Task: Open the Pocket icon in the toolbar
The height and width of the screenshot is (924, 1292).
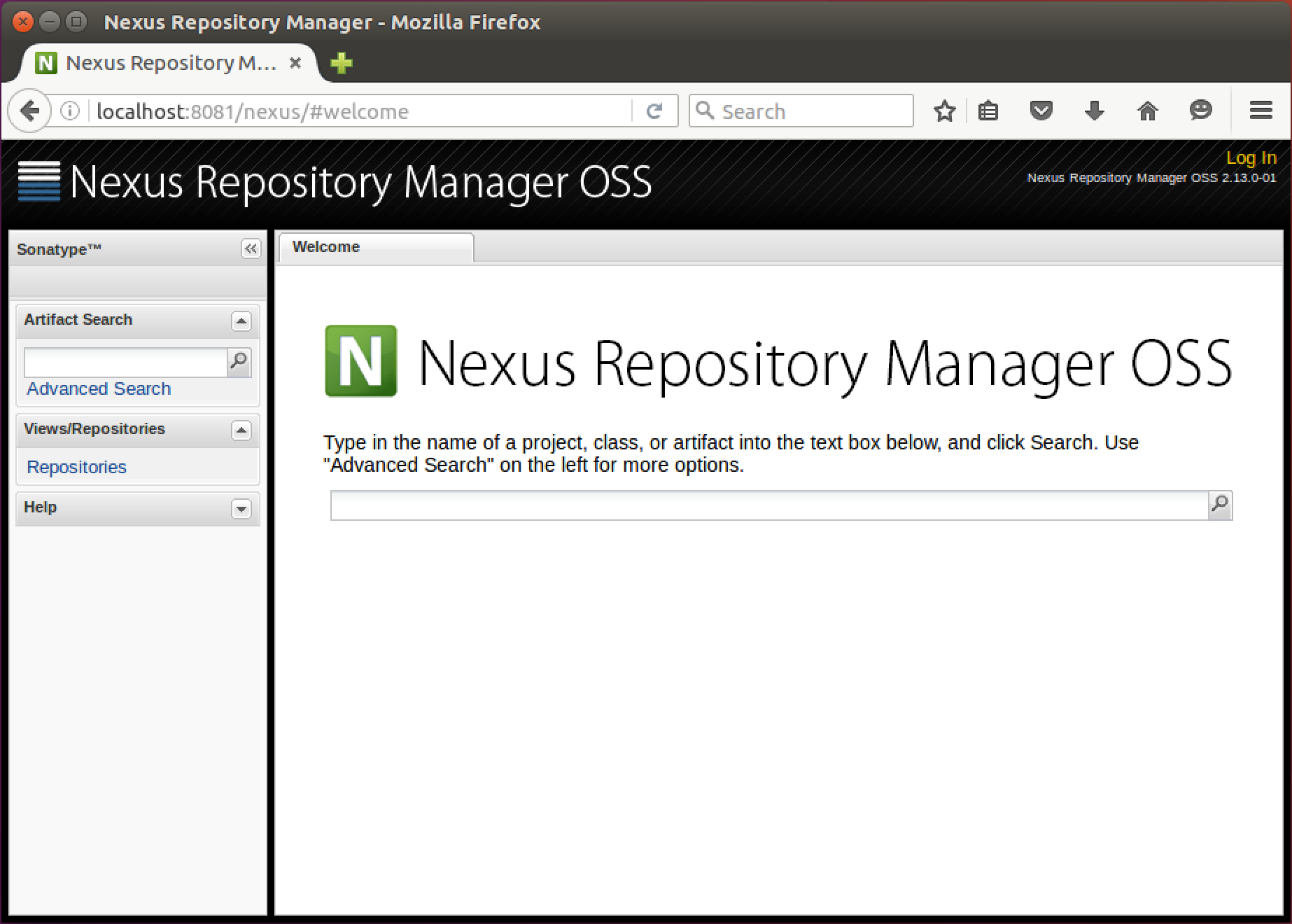Action: [x=1041, y=111]
